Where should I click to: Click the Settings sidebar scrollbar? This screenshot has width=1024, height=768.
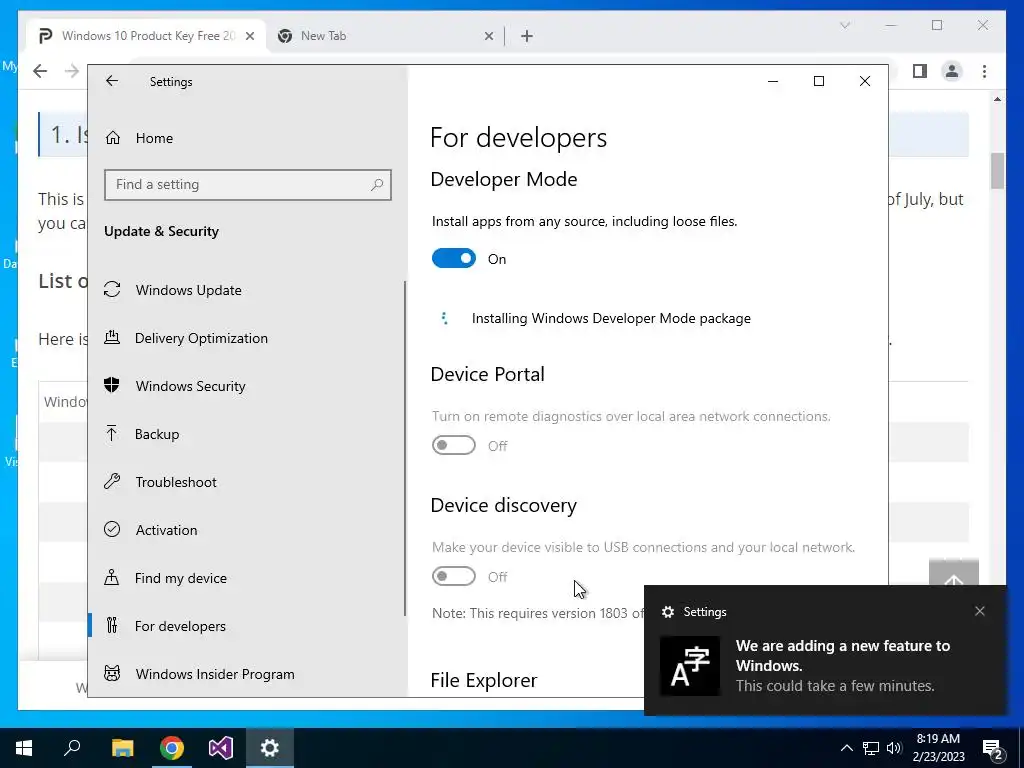point(405,449)
